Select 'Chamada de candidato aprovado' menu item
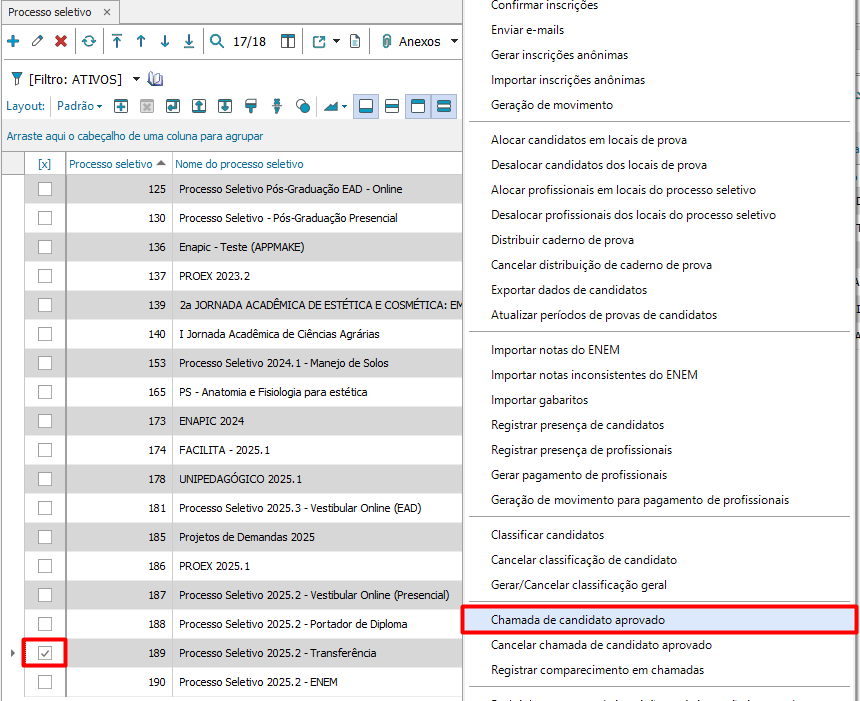The height and width of the screenshot is (701, 860). click(x=577, y=620)
